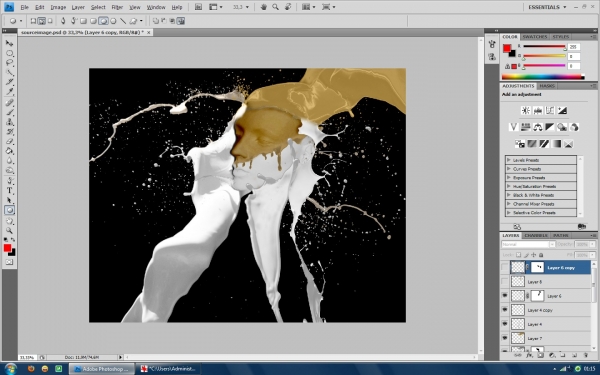The image size is (600, 375).
Task: Select the Lasso tool
Action: click(9, 63)
